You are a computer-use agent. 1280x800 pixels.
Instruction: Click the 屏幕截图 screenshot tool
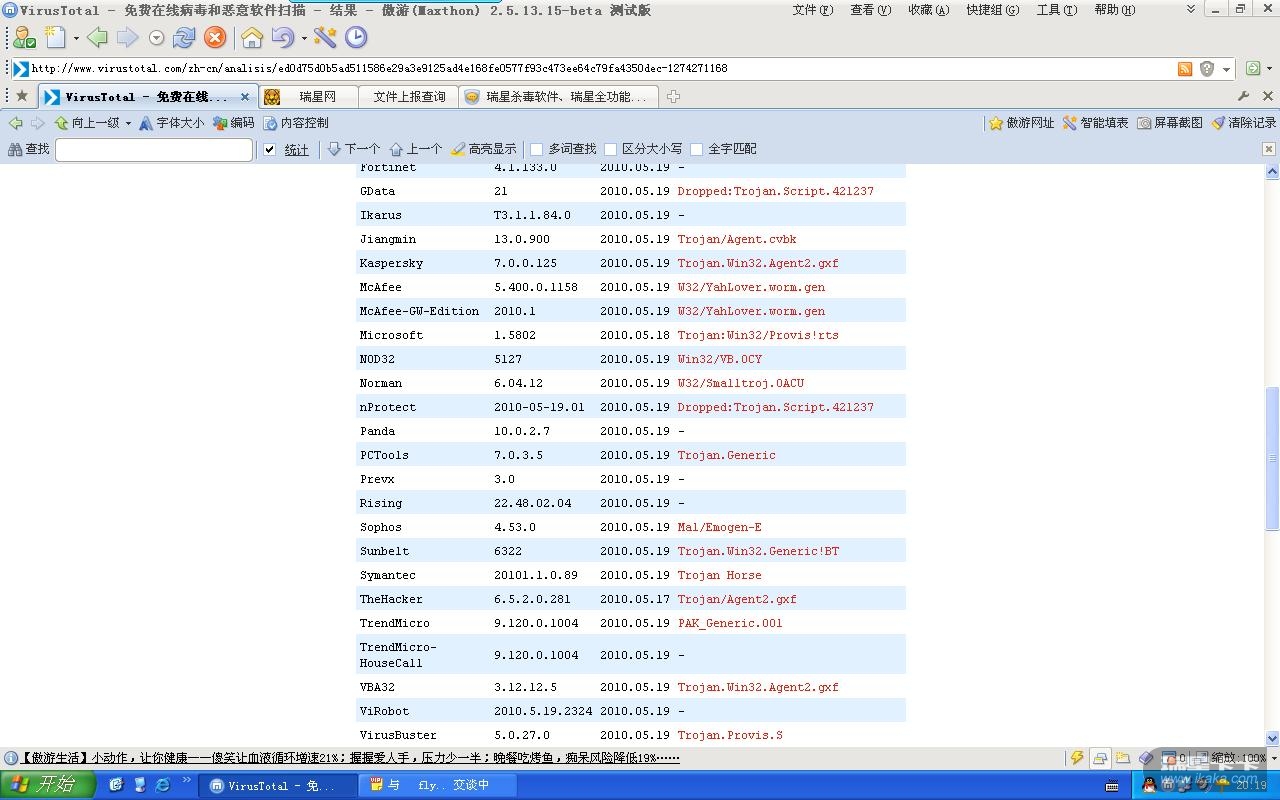tap(1169, 123)
